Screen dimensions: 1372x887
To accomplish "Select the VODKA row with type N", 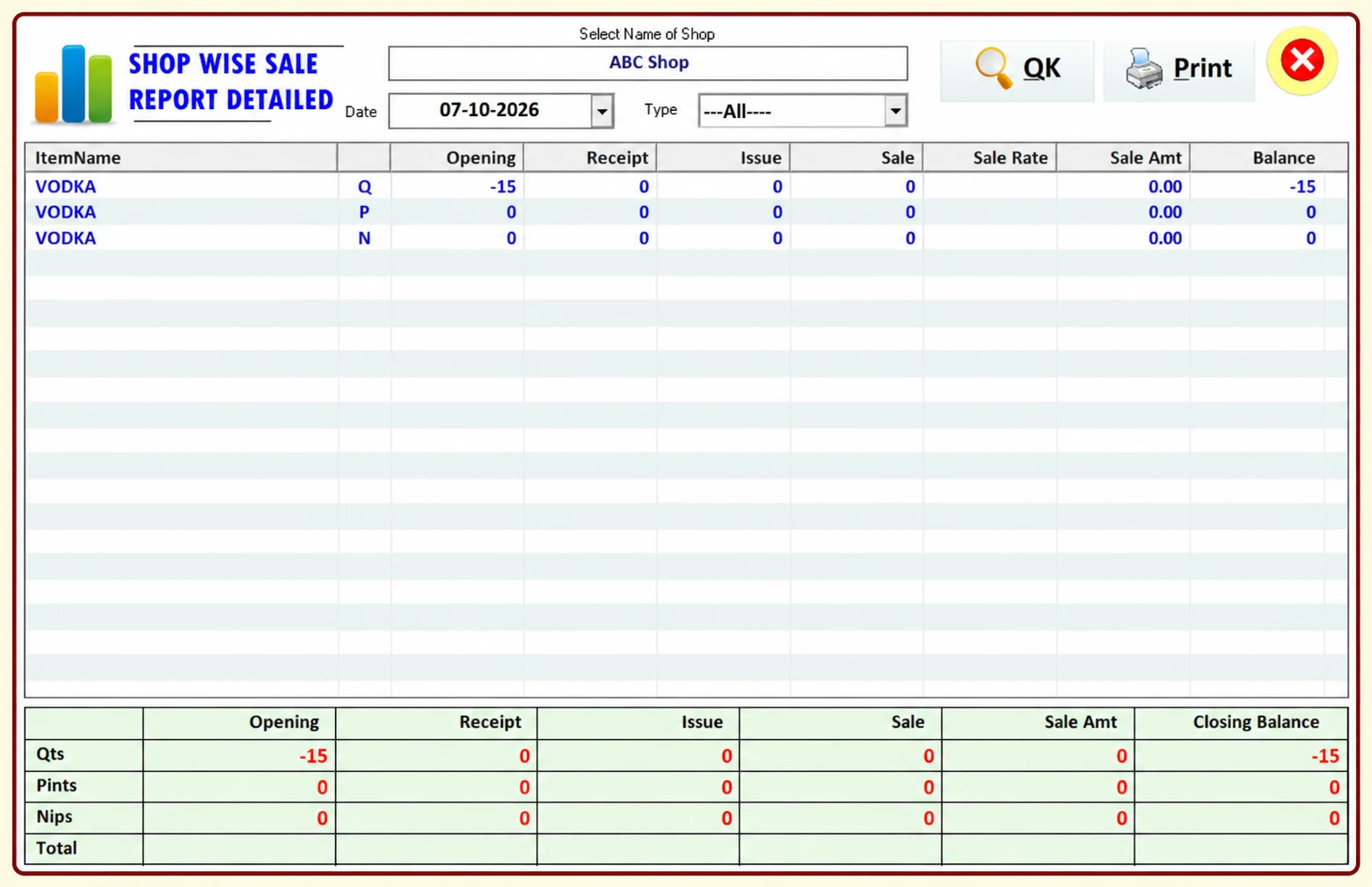I will click(686, 238).
